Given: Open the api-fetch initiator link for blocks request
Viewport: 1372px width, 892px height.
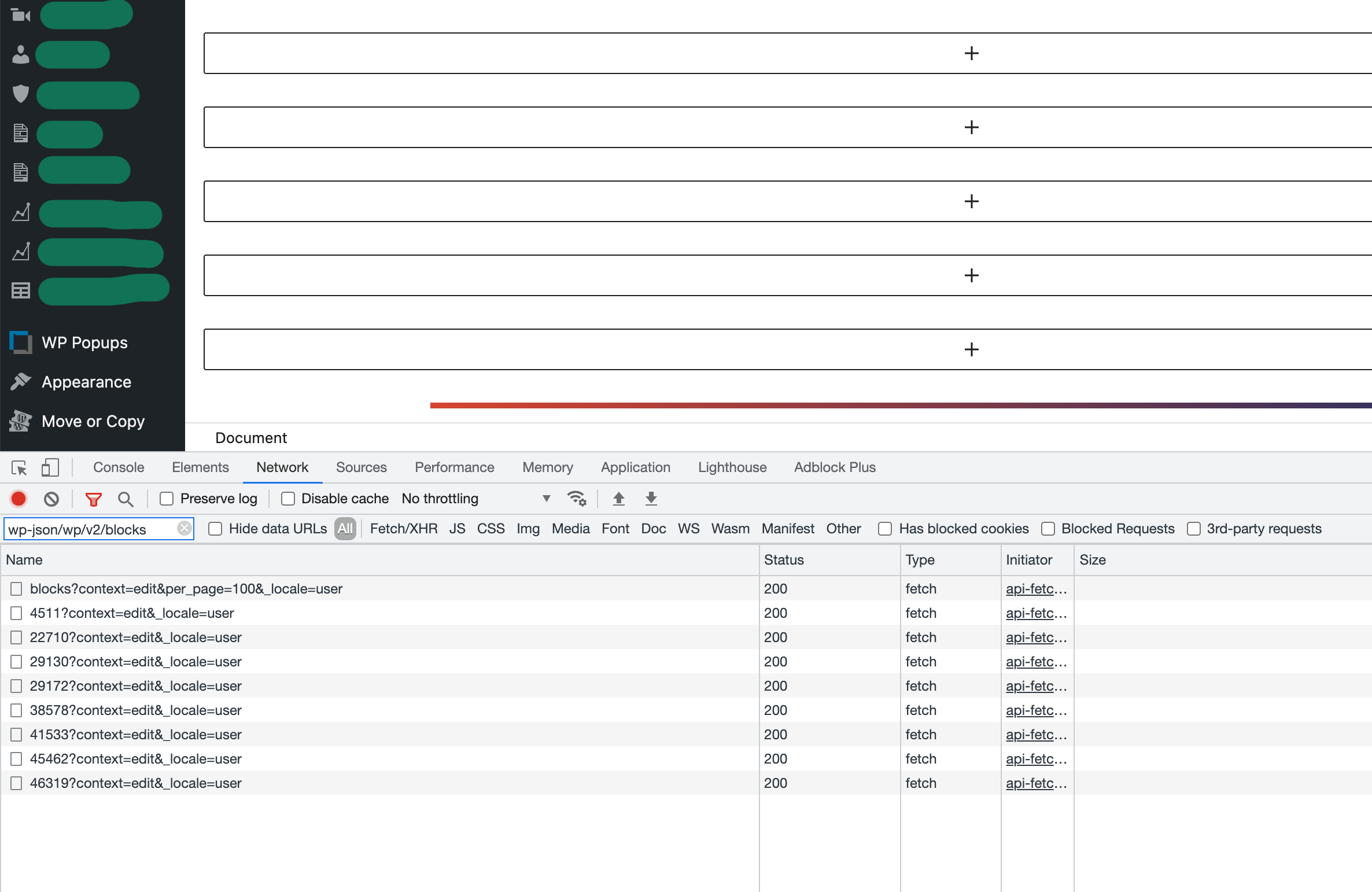Looking at the screenshot, I should 1035,588.
